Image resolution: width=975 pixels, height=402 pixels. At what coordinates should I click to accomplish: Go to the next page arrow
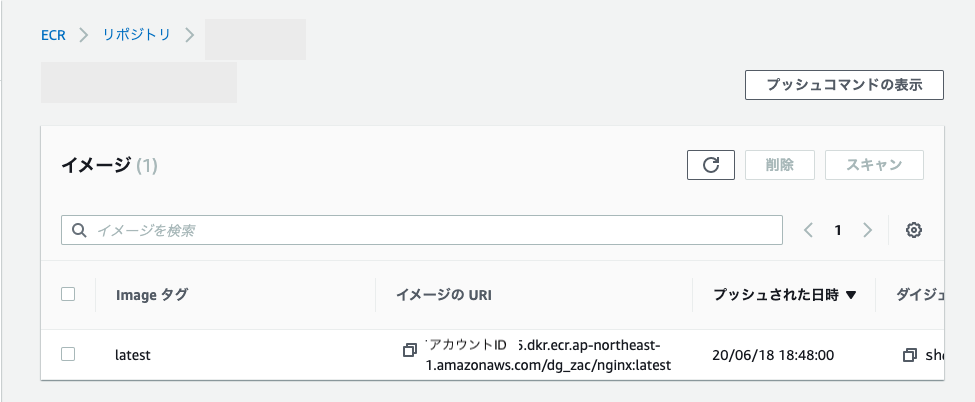867,230
